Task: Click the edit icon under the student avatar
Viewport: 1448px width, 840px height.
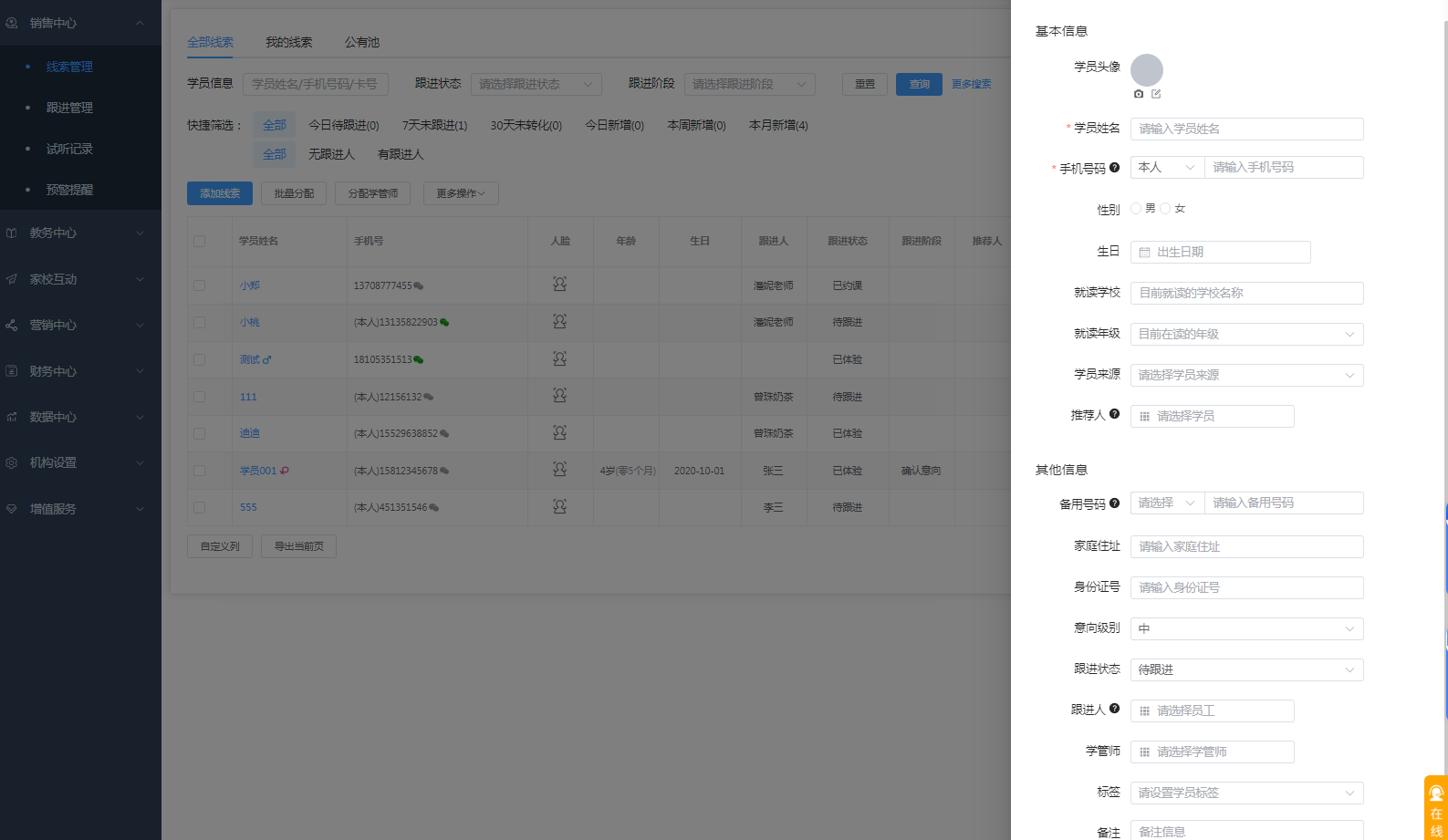Action: point(1156,94)
